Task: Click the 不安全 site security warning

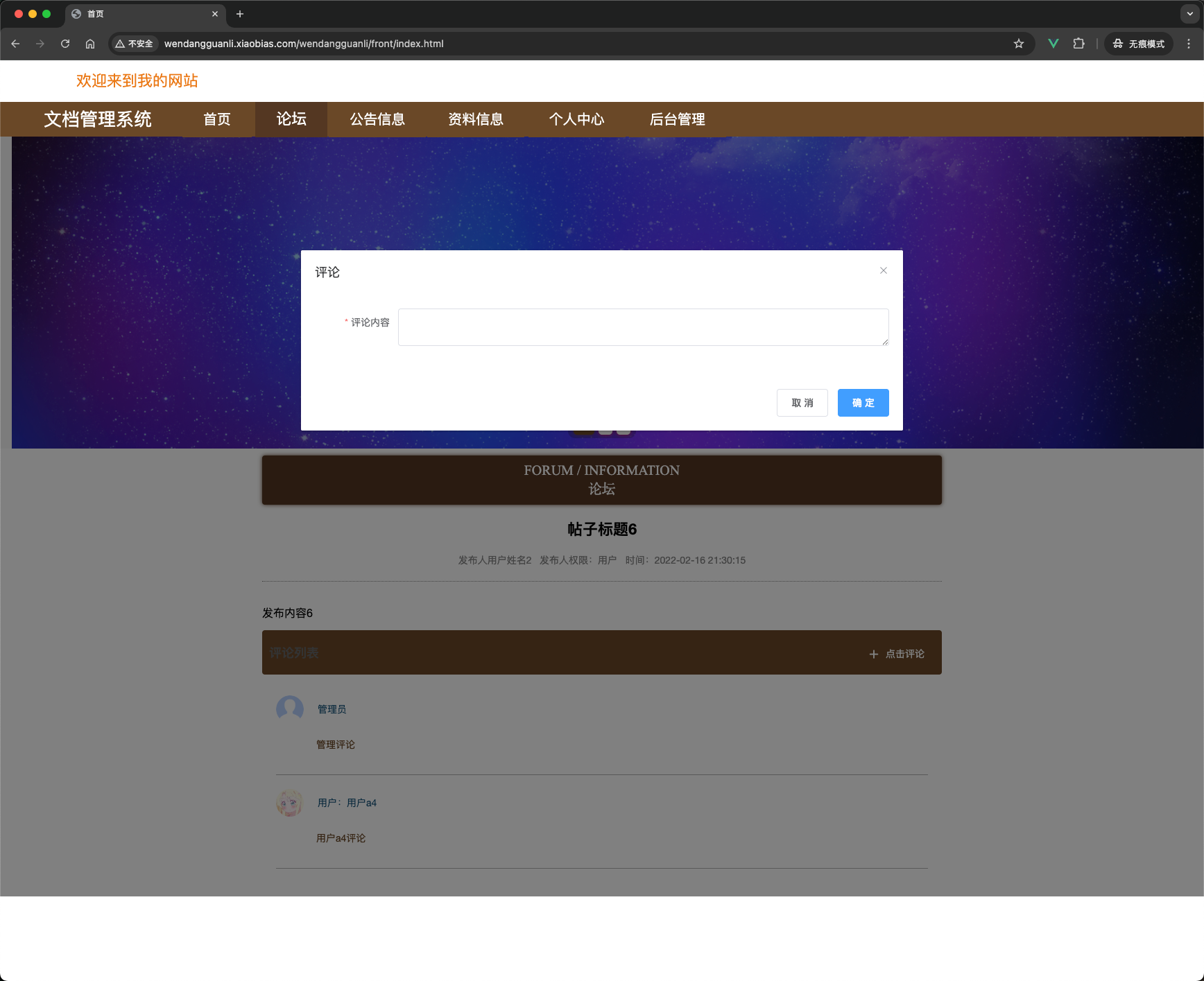Action: [x=134, y=44]
